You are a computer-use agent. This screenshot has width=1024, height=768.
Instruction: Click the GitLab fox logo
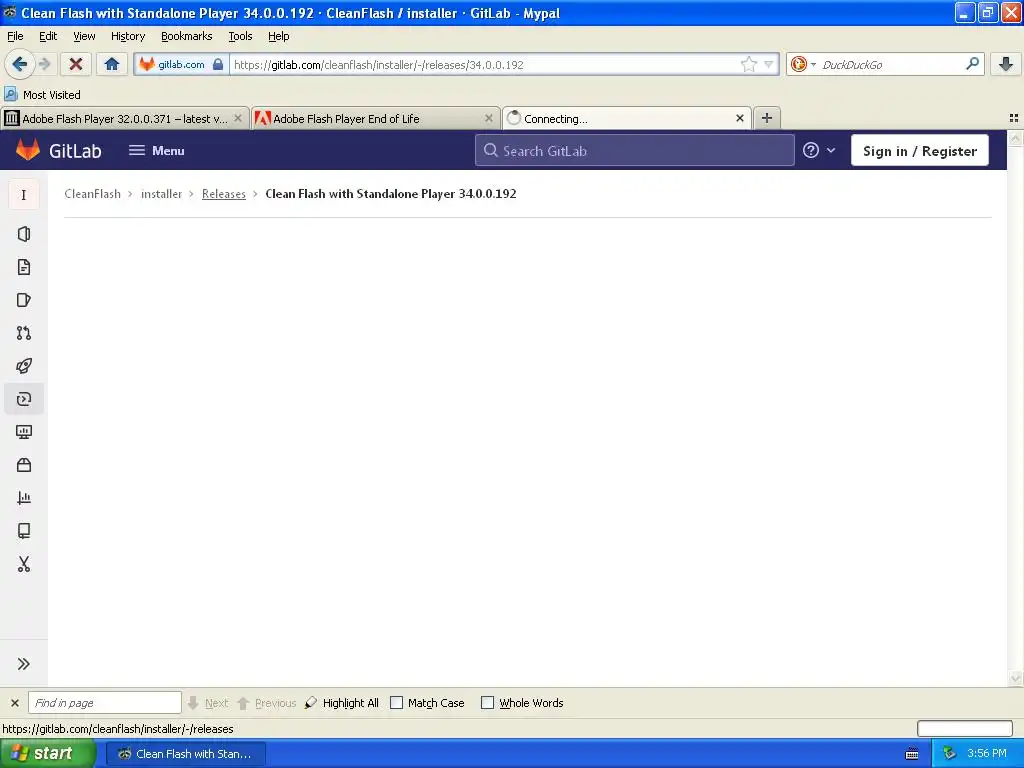point(27,150)
